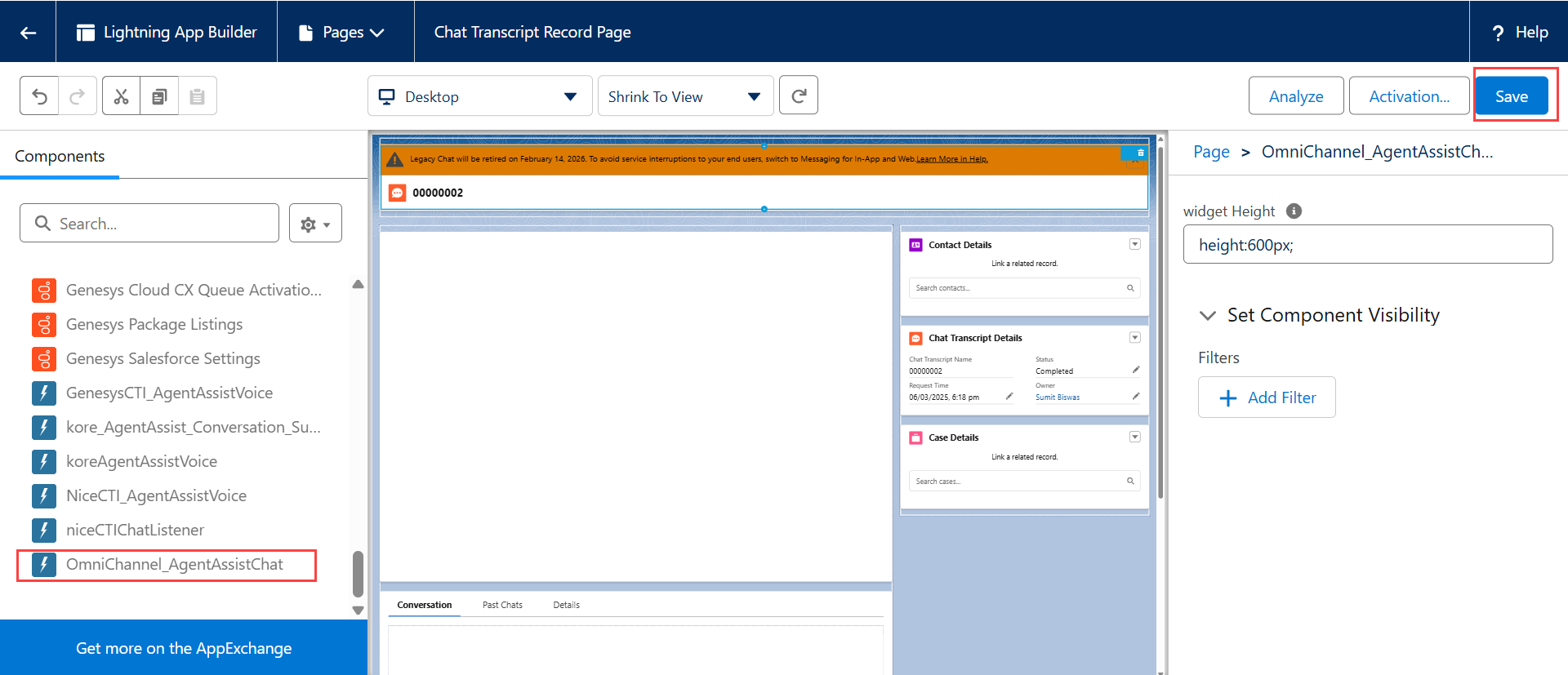
Task: Focus the component Search field
Action: pos(149,223)
